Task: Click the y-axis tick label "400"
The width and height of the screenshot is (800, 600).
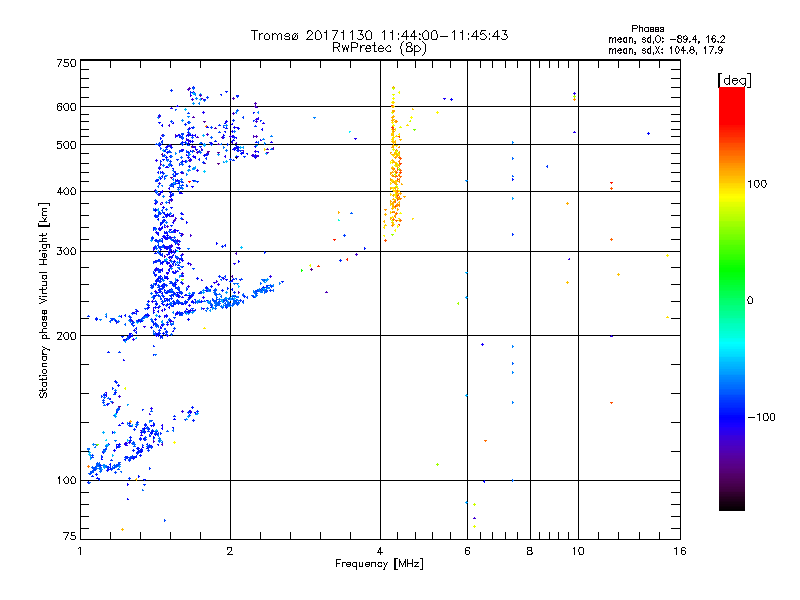Action: pyautogui.click(x=66, y=191)
